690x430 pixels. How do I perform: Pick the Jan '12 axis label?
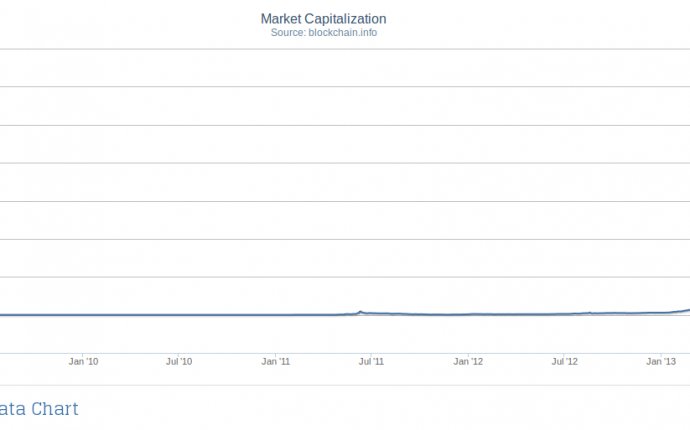(x=468, y=361)
